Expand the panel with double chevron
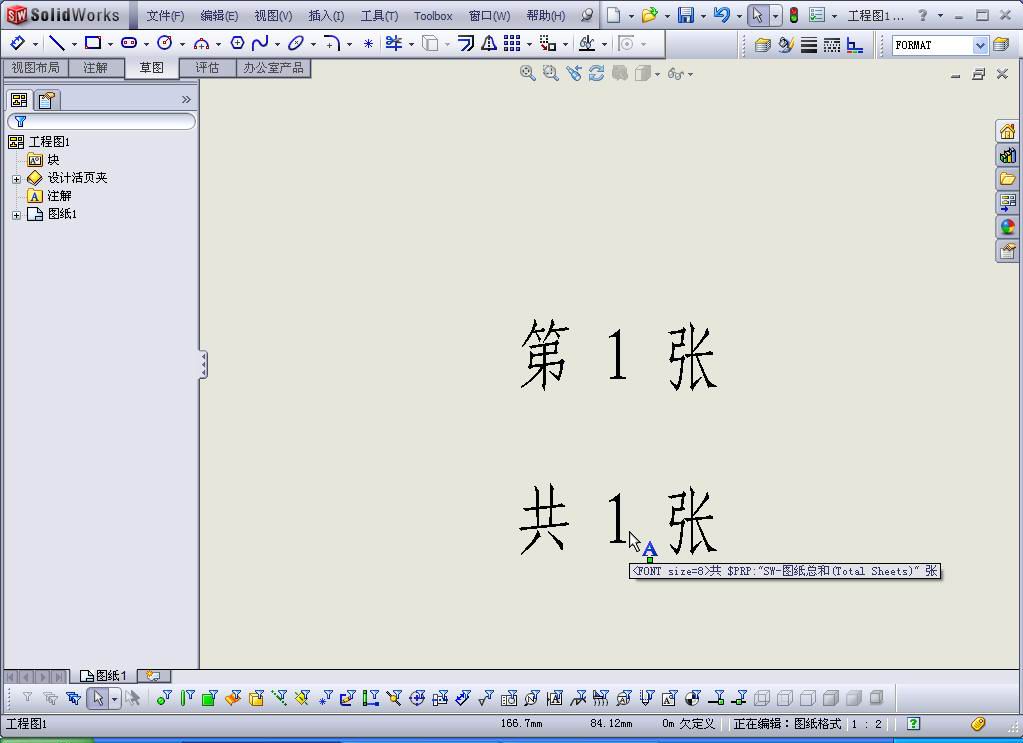This screenshot has width=1023, height=743. [x=186, y=99]
